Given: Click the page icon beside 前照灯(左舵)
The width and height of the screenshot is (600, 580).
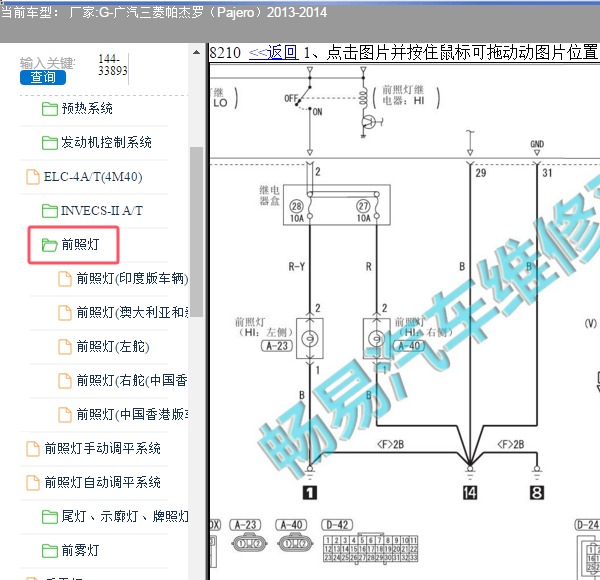Looking at the screenshot, I should click(x=65, y=347).
